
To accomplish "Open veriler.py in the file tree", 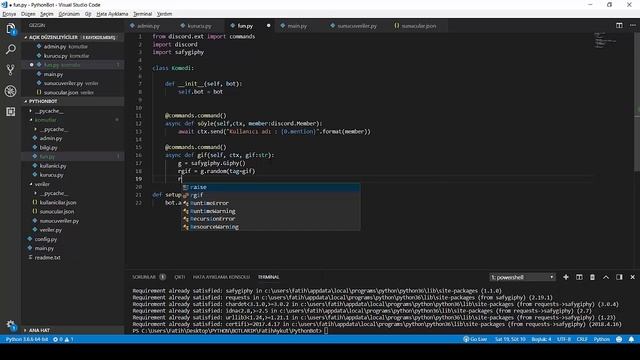I will click(73, 230).
